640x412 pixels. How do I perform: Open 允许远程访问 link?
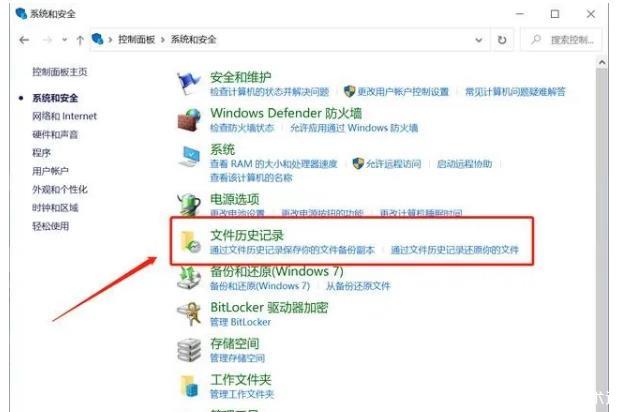pos(393,164)
